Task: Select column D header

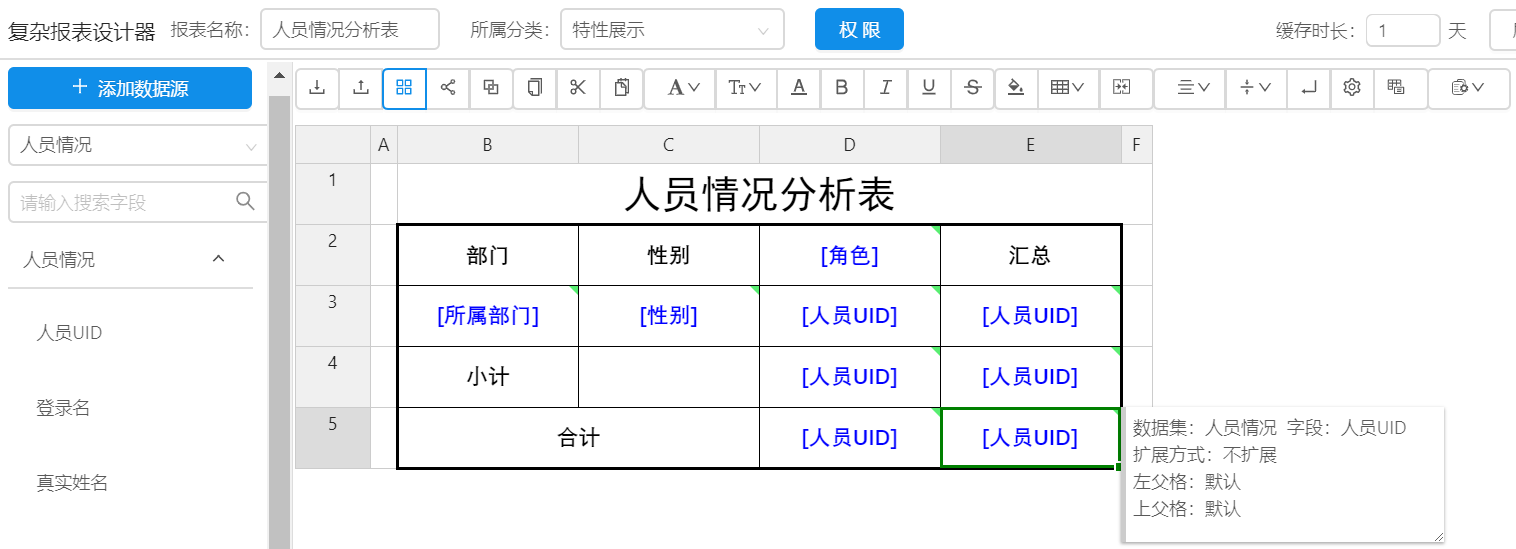Action: (849, 145)
